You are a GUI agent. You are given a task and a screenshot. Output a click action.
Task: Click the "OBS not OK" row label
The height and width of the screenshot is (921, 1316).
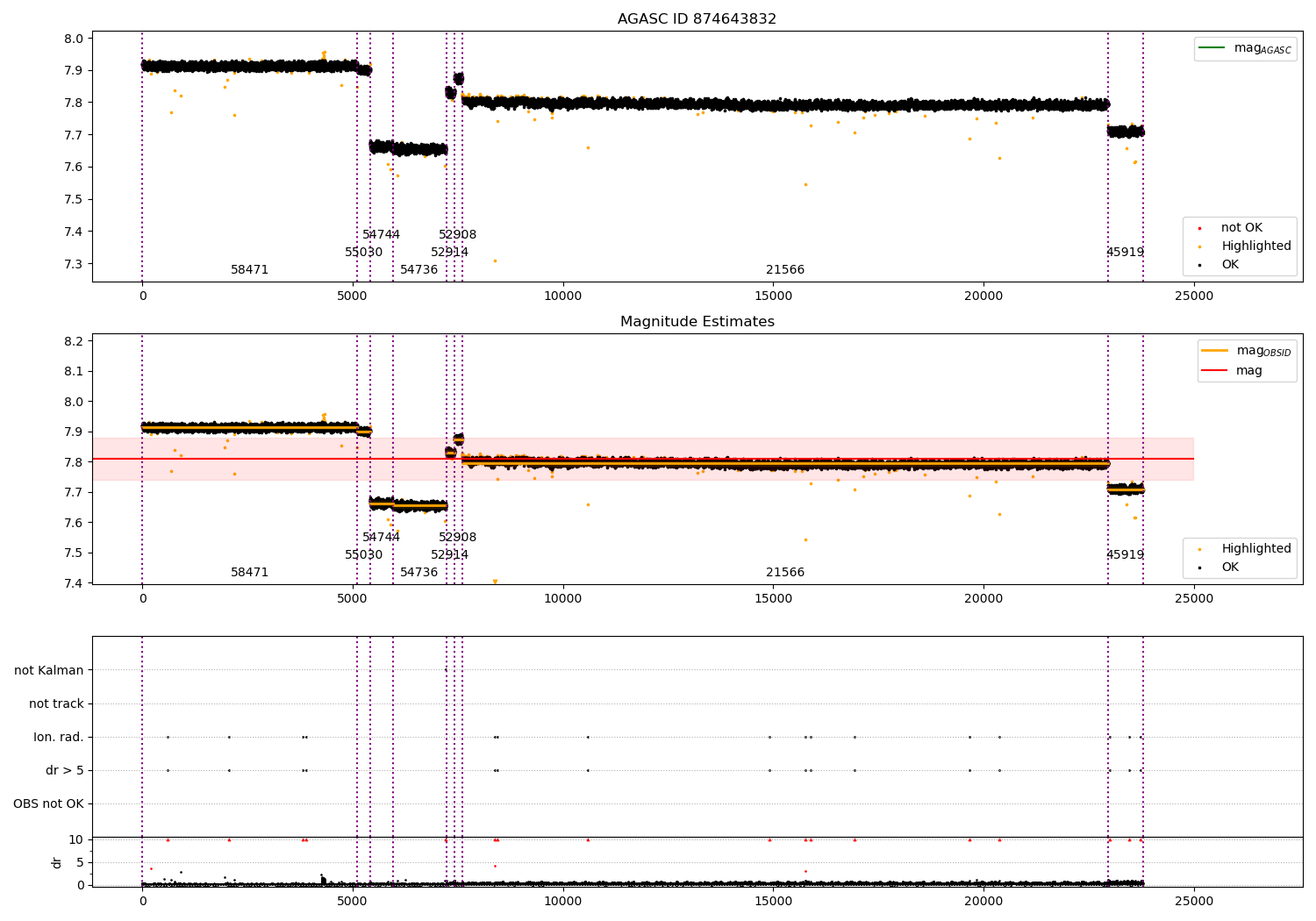[48, 803]
